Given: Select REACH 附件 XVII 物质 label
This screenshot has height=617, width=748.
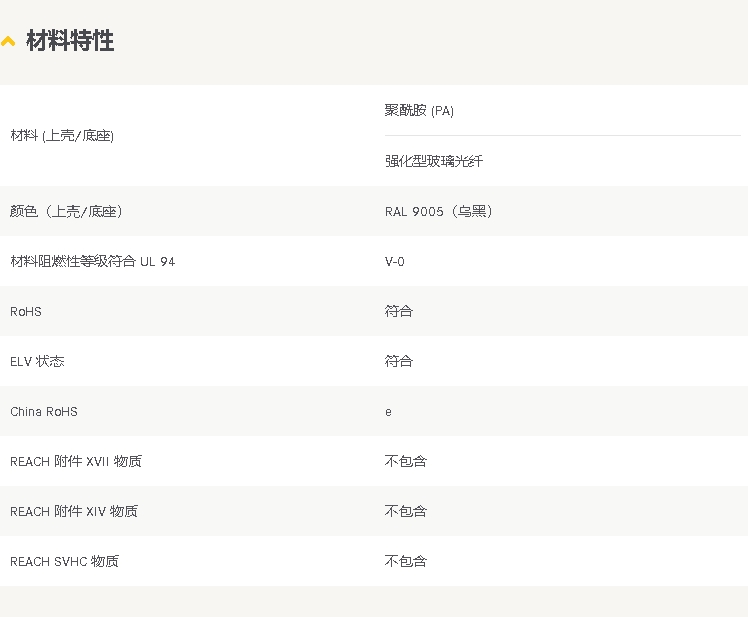Looking at the screenshot, I should (76, 461).
